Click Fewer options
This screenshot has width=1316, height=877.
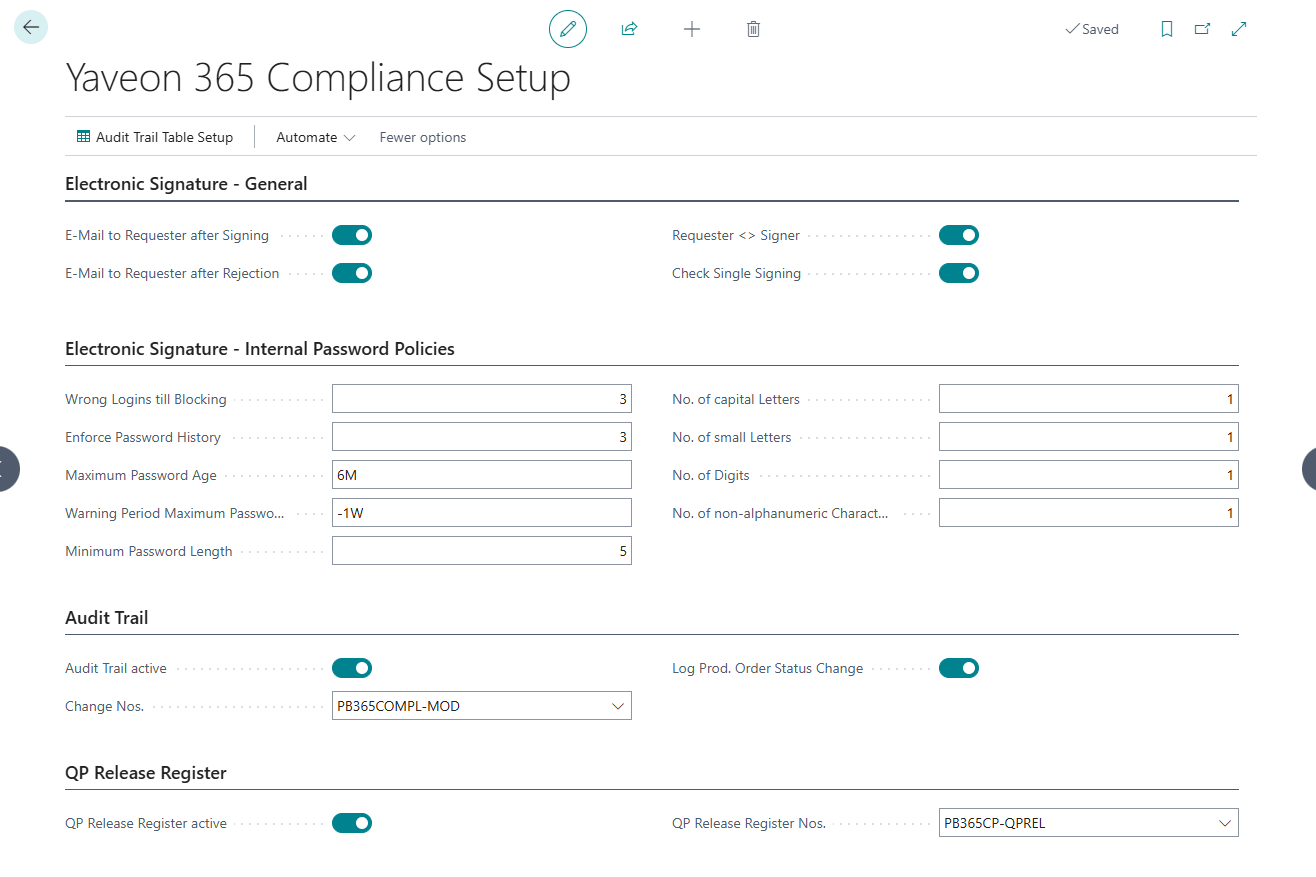coord(423,137)
